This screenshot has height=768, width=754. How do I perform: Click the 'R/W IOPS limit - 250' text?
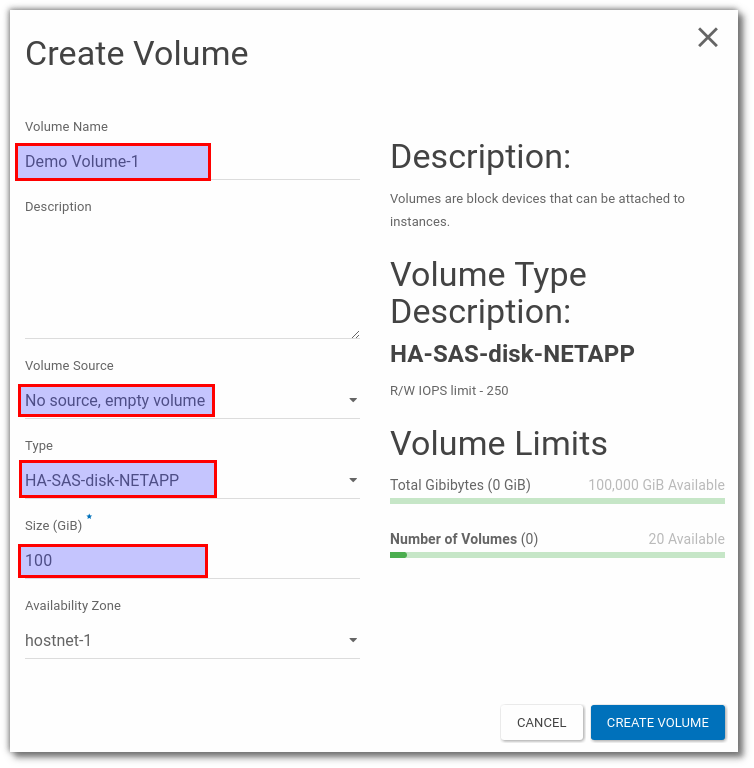tap(449, 391)
